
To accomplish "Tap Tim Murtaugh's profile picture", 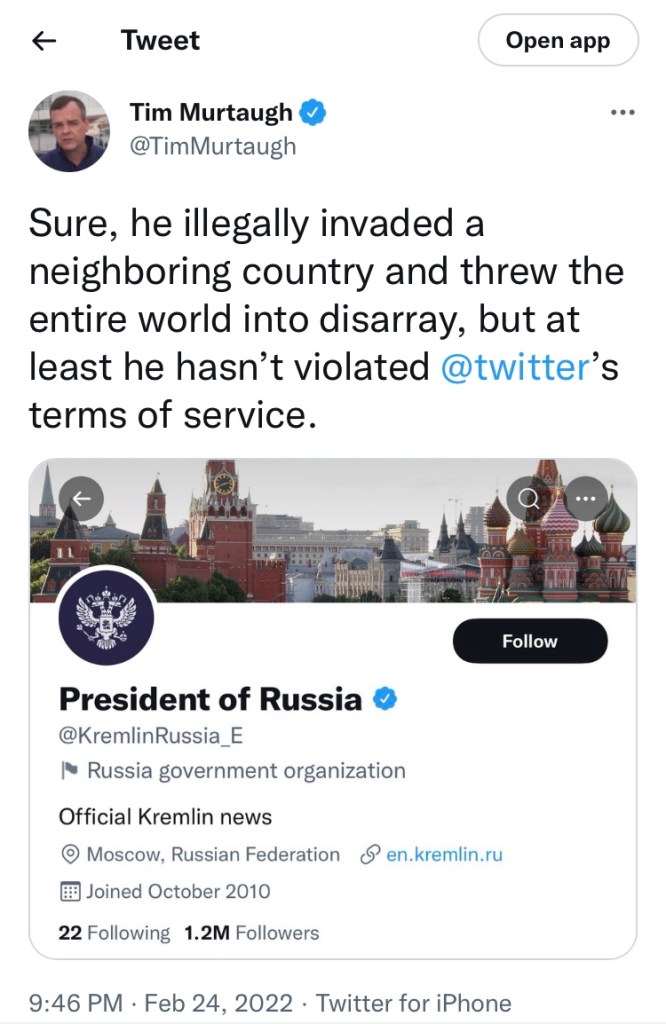I will click(x=70, y=130).
